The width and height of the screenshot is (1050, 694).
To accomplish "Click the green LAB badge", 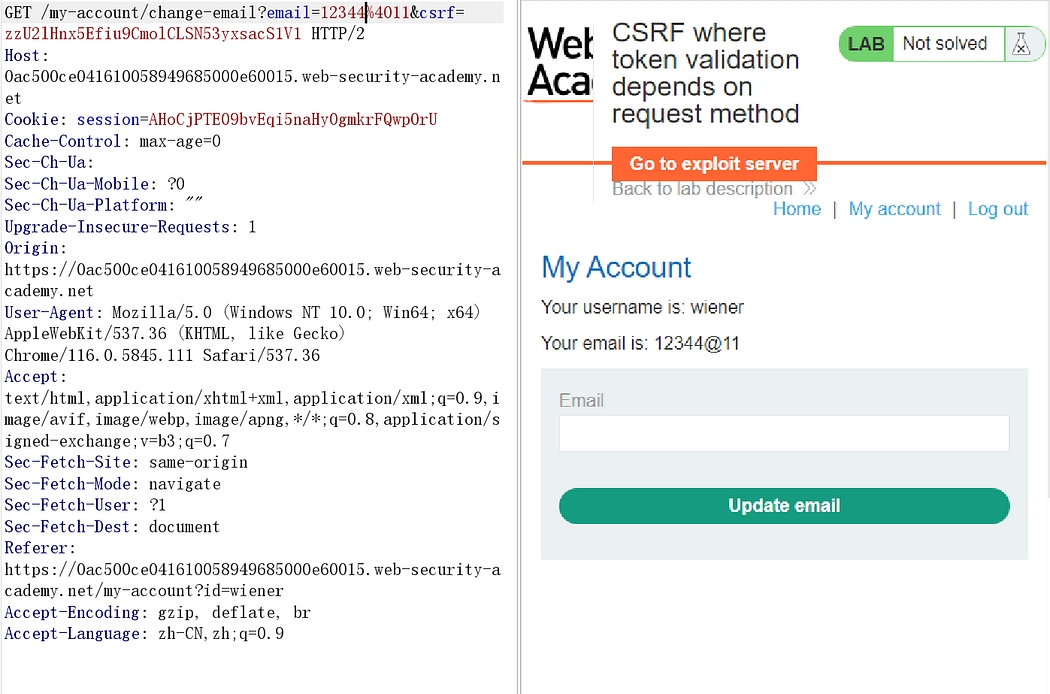I will tap(866, 44).
